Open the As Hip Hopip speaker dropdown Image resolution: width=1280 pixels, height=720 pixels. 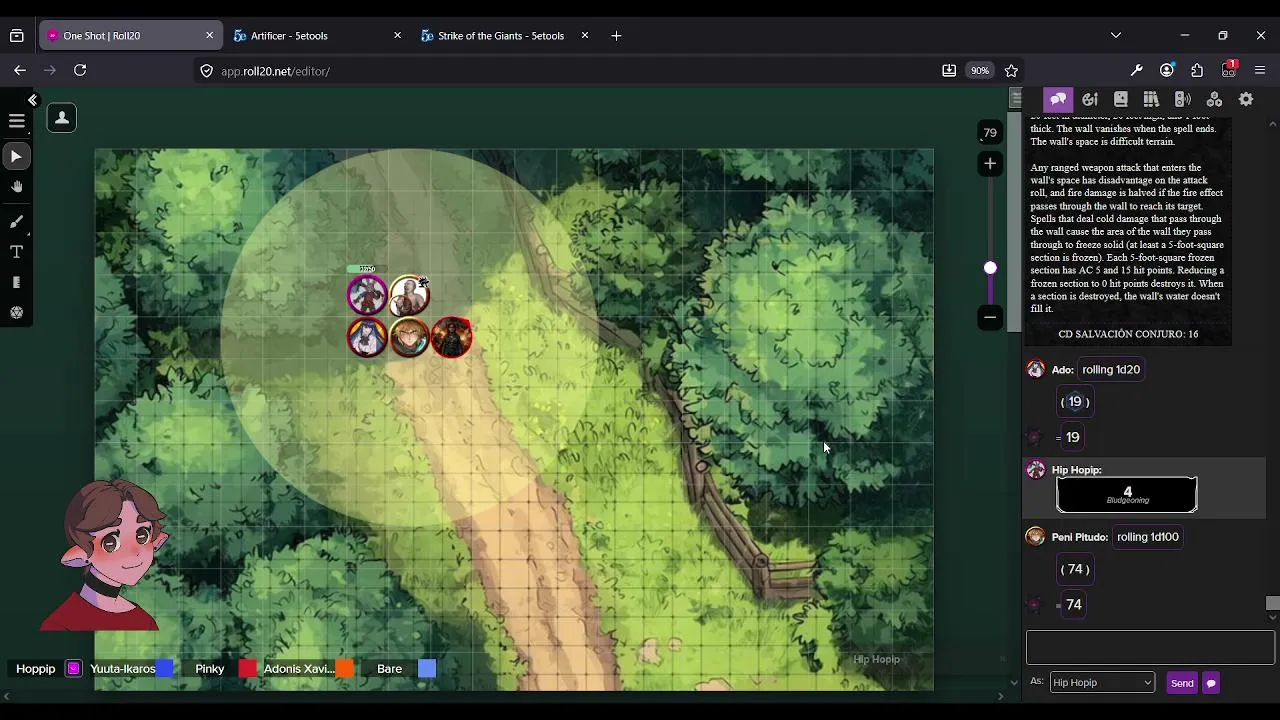click(1102, 683)
